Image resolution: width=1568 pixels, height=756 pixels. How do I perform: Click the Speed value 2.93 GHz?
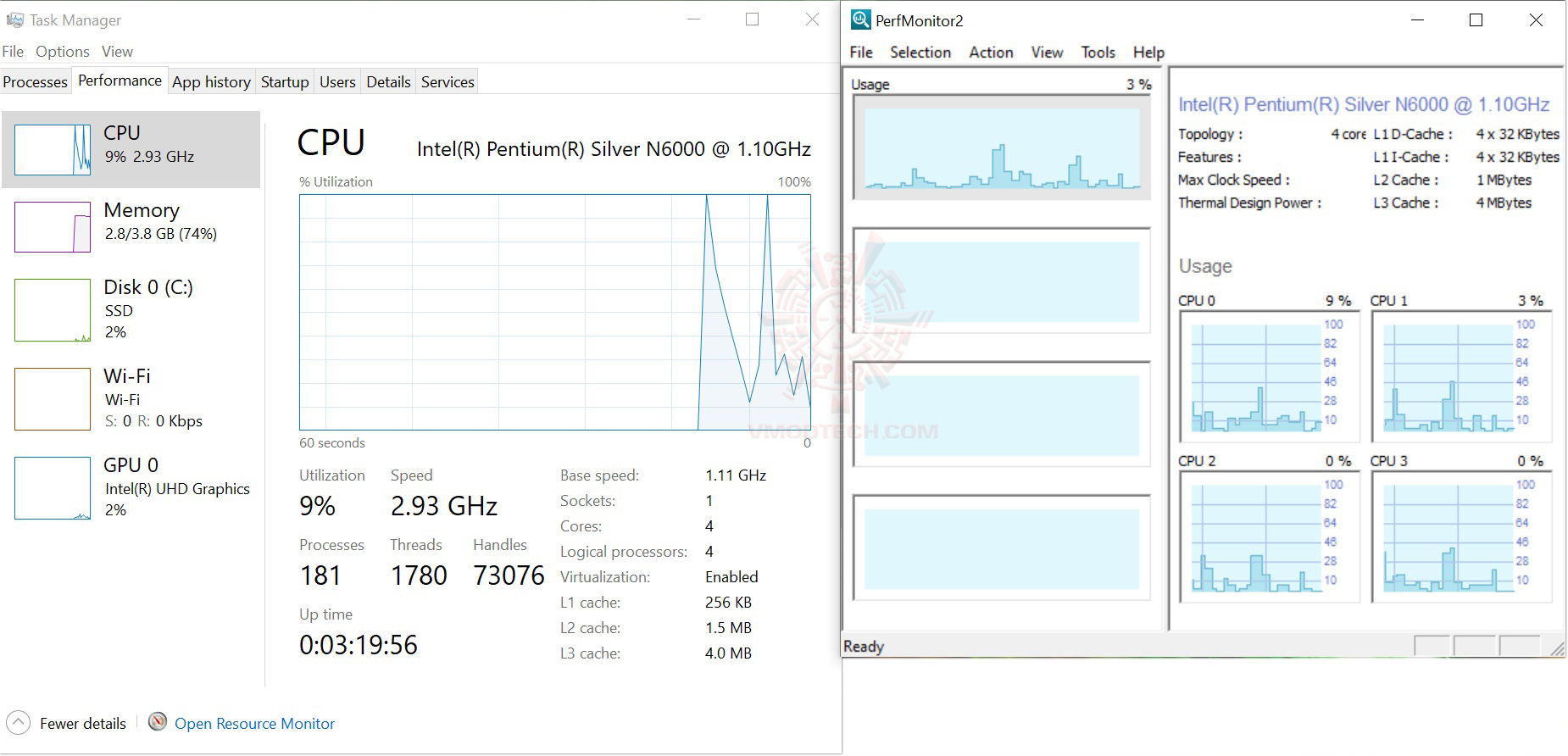click(444, 506)
